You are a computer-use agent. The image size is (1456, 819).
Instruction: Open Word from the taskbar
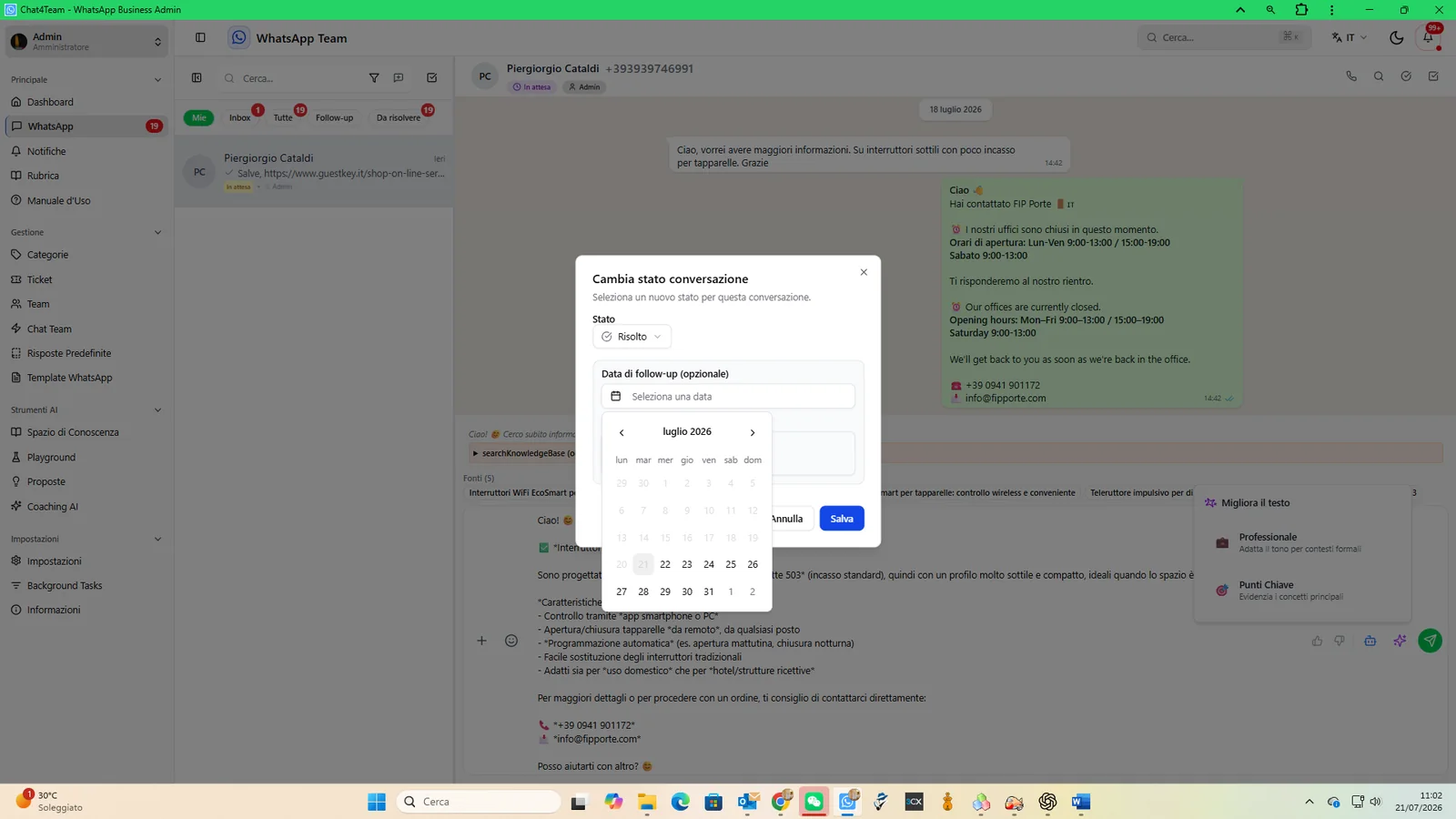tap(1080, 802)
